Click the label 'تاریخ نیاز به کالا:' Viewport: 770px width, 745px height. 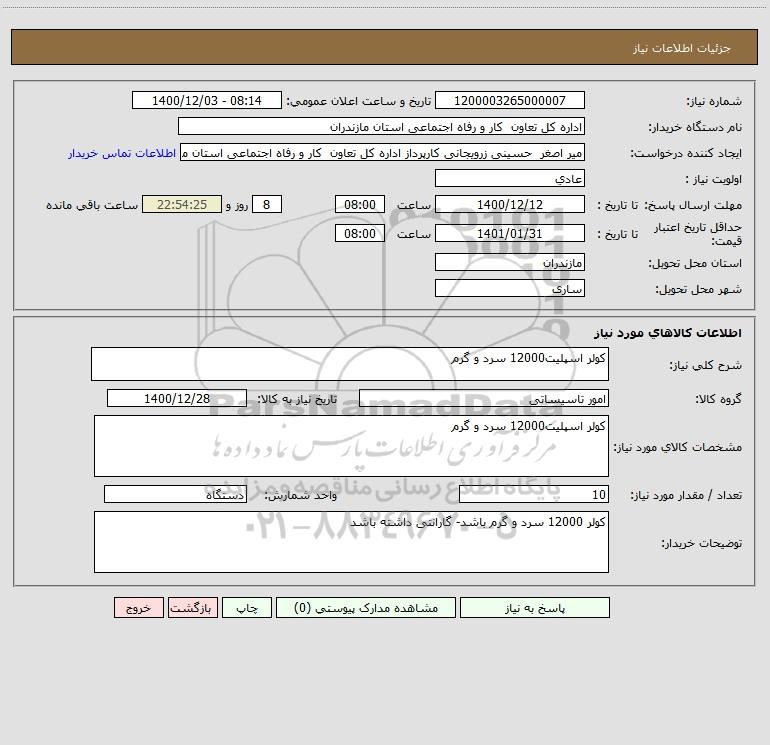click(298, 399)
